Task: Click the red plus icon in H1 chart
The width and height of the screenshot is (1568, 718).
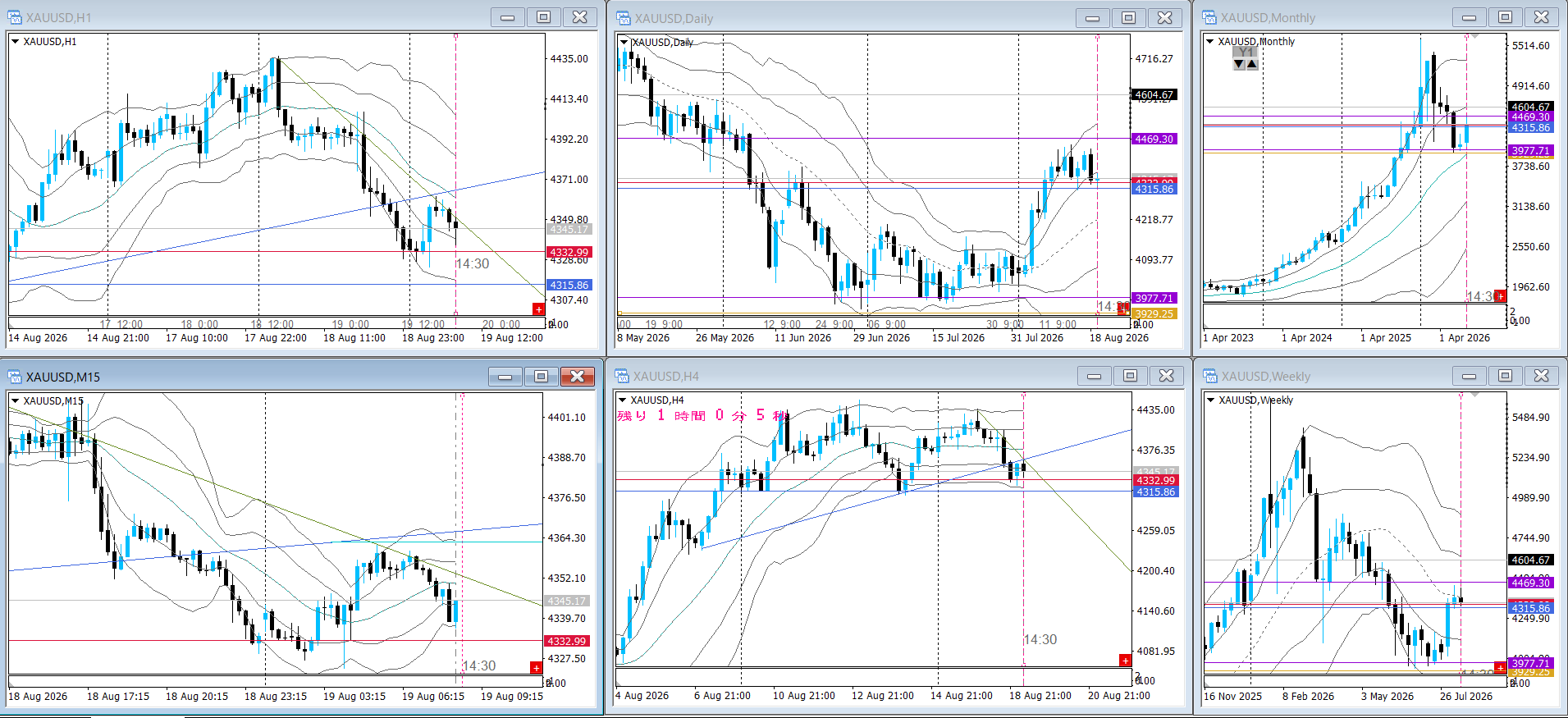Action: (538, 309)
